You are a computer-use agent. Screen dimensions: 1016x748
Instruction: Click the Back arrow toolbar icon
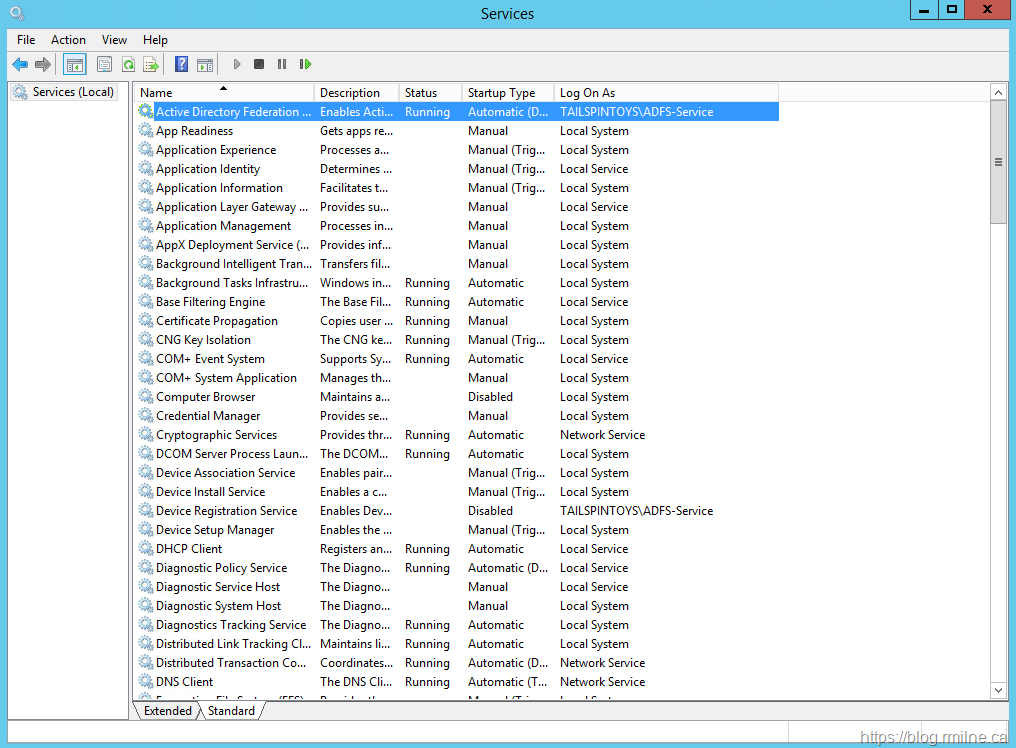click(x=20, y=65)
